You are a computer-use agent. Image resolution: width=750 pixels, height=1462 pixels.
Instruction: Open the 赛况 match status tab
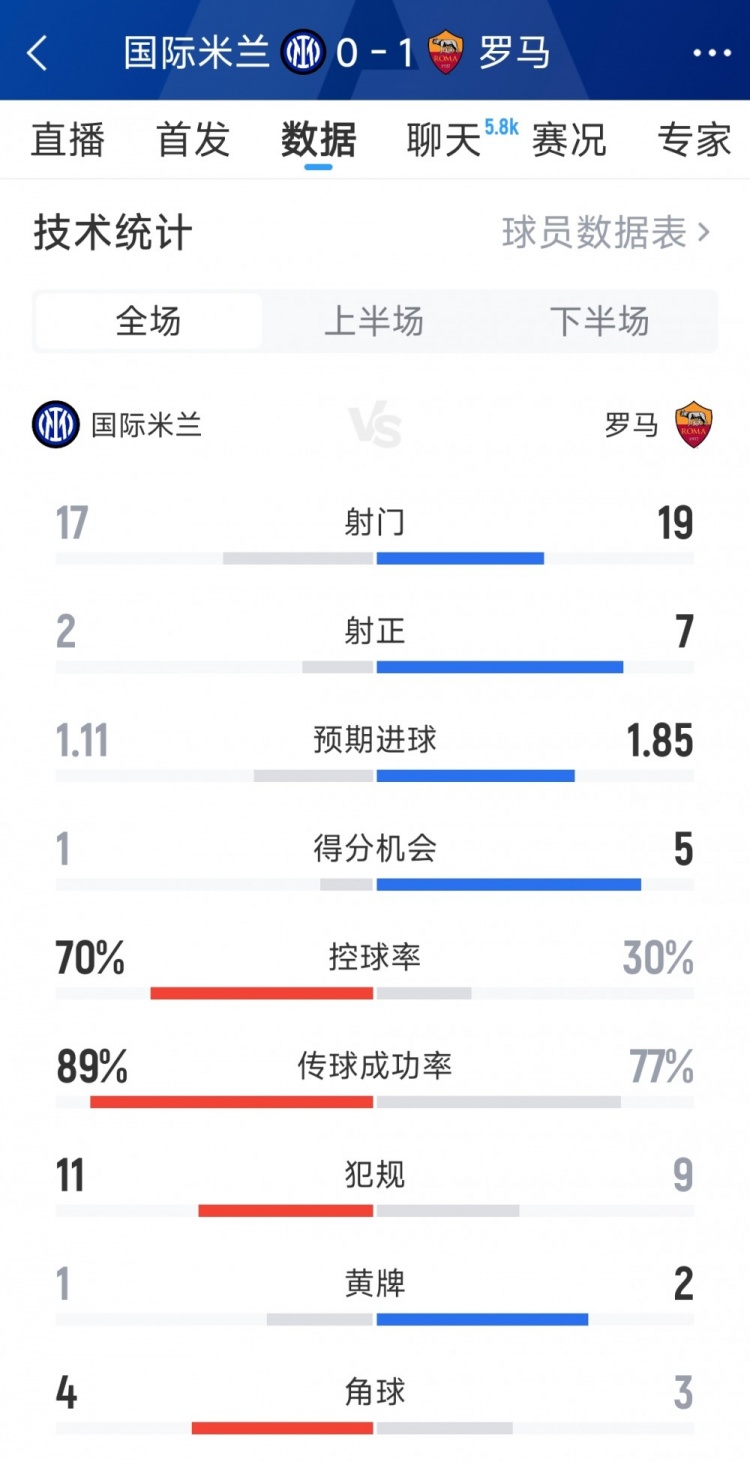568,141
